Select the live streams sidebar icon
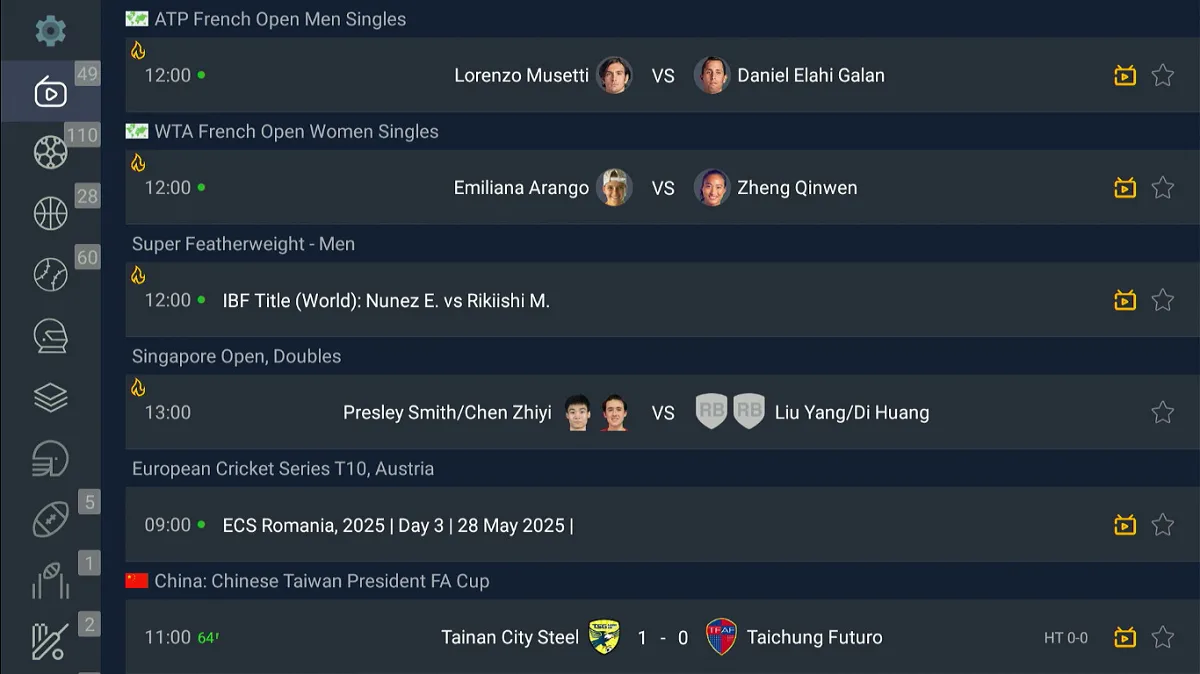This screenshot has height=674, width=1200. (50, 92)
